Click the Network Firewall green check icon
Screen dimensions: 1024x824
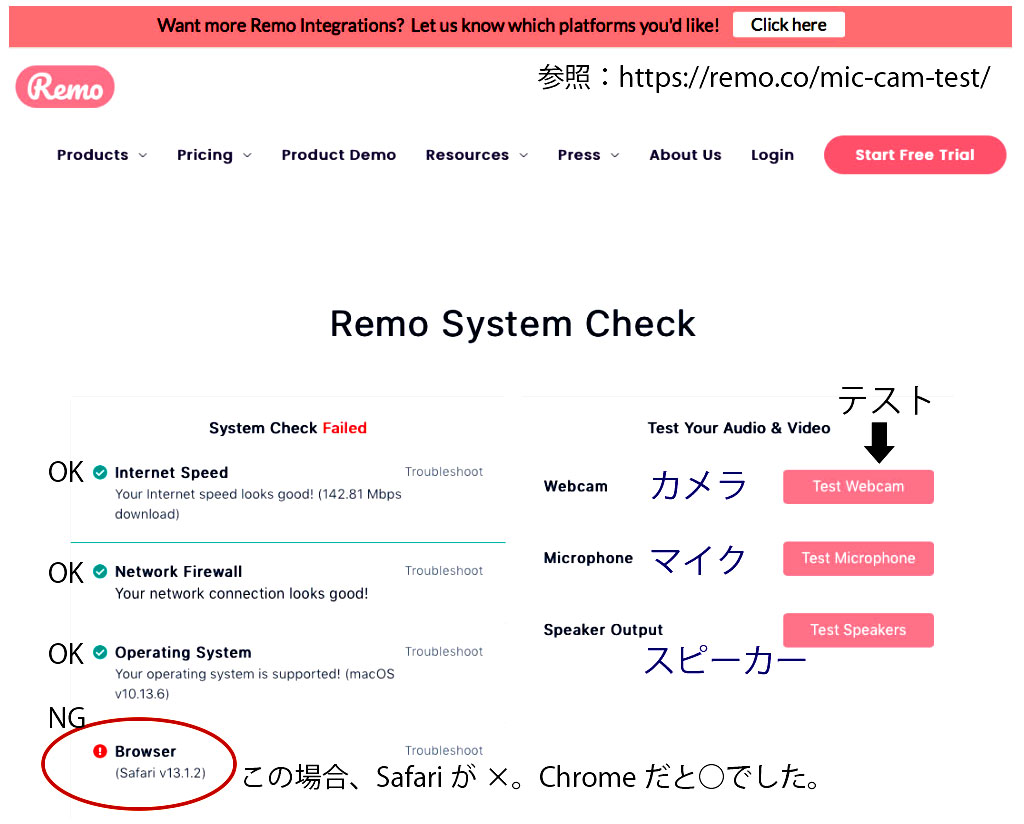coord(100,571)
